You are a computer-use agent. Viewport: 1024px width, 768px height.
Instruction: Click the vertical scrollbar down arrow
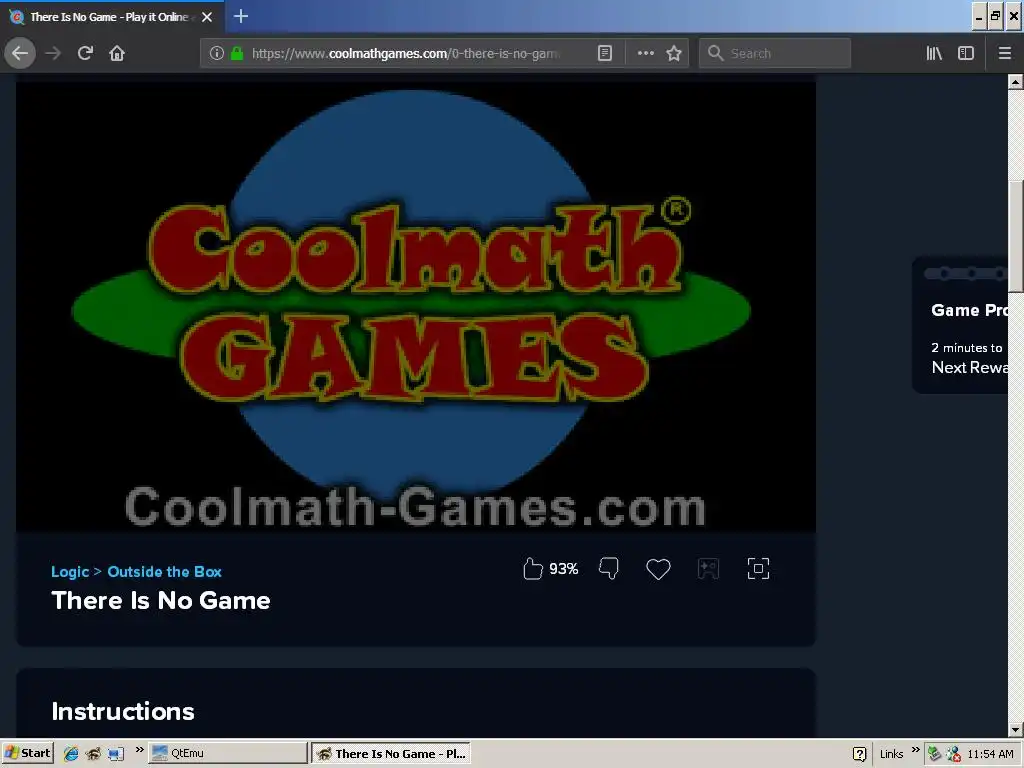[1016, 730]
